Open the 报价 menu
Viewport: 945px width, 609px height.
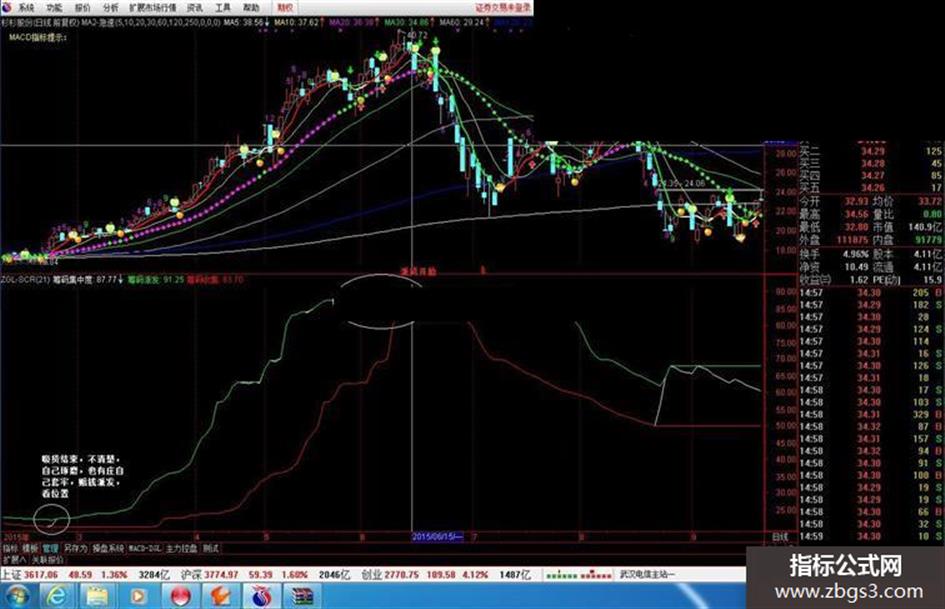(83, 8)
